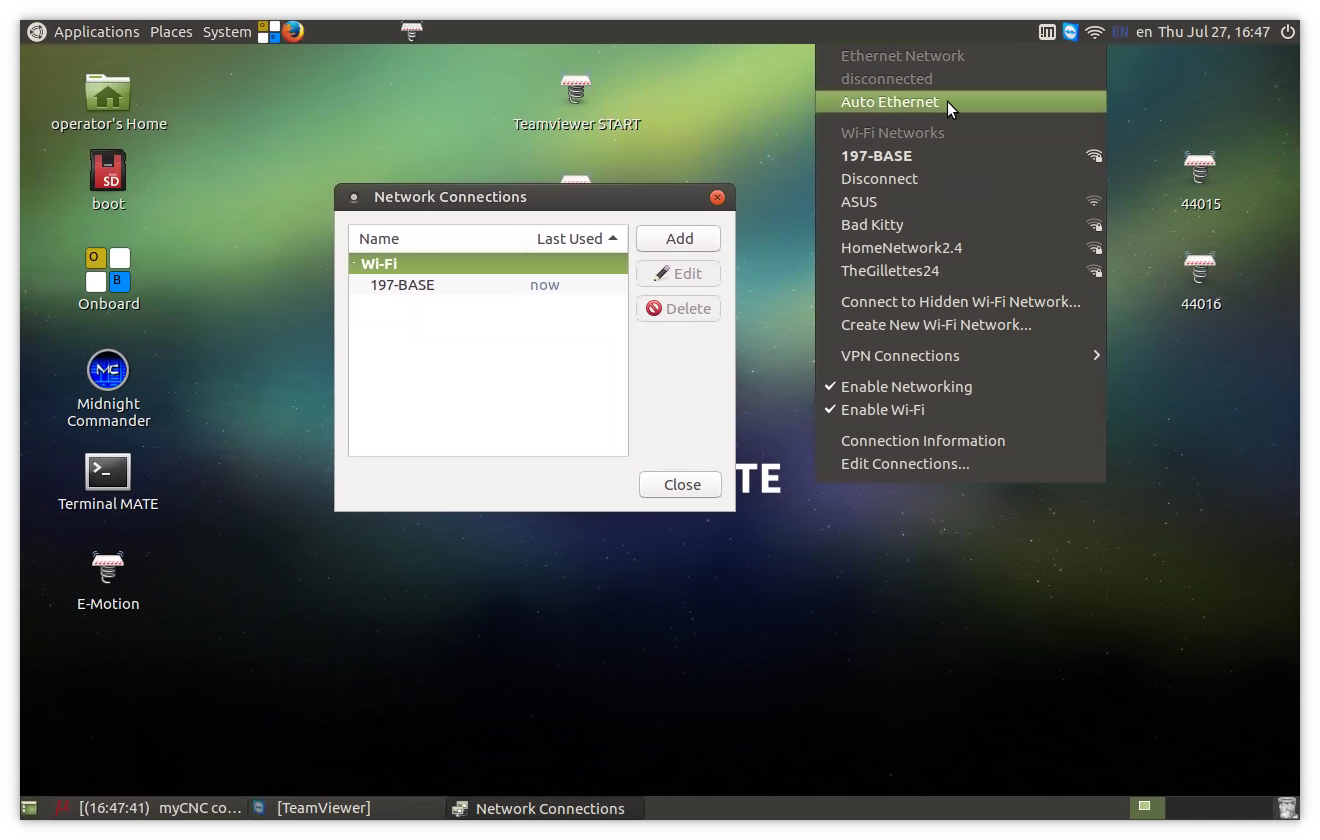
Task: Open the 44015 desktop shortcut
Action: pos(1200,169)
